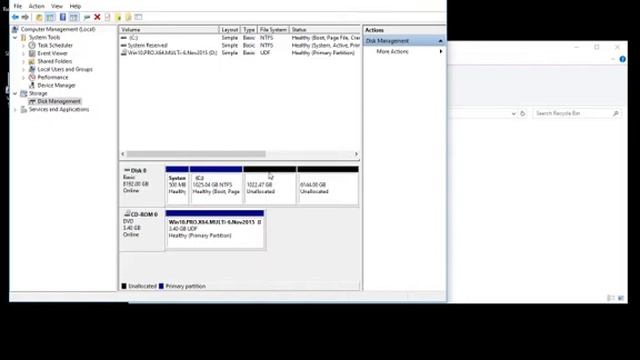Expand the Services and Applications node
640x360 pixels.
point(15,109)
